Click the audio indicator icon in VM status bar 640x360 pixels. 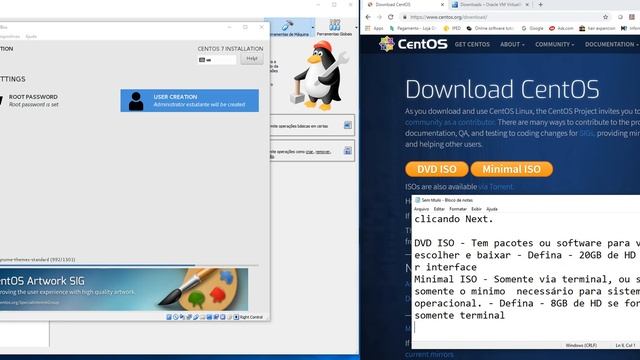tap(182, 317)
